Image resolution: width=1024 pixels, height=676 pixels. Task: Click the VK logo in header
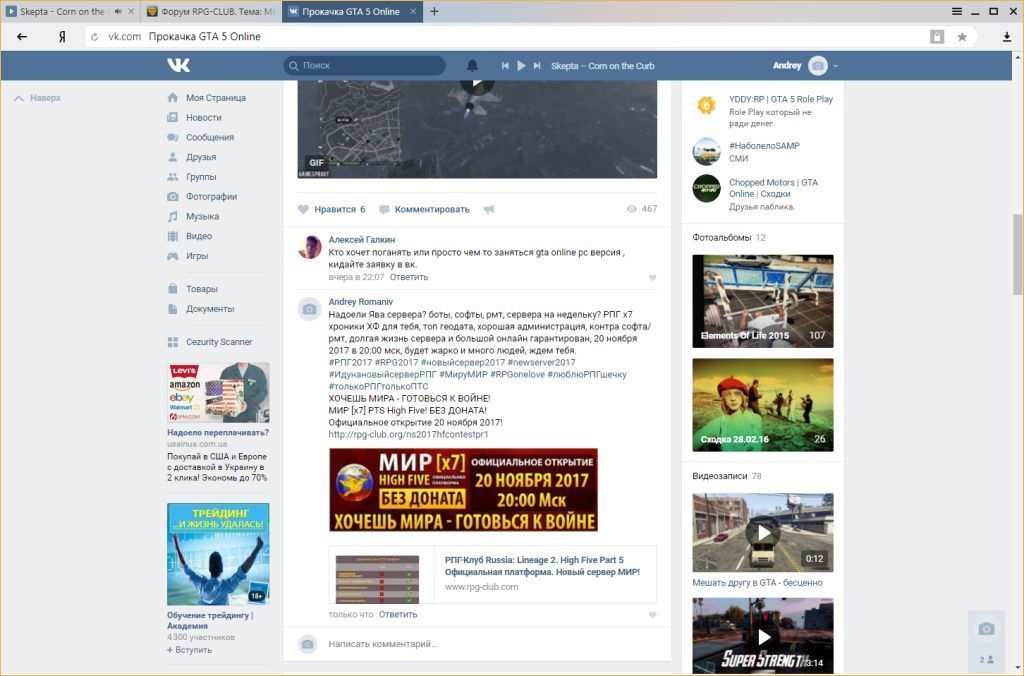(x=179, y=65)
